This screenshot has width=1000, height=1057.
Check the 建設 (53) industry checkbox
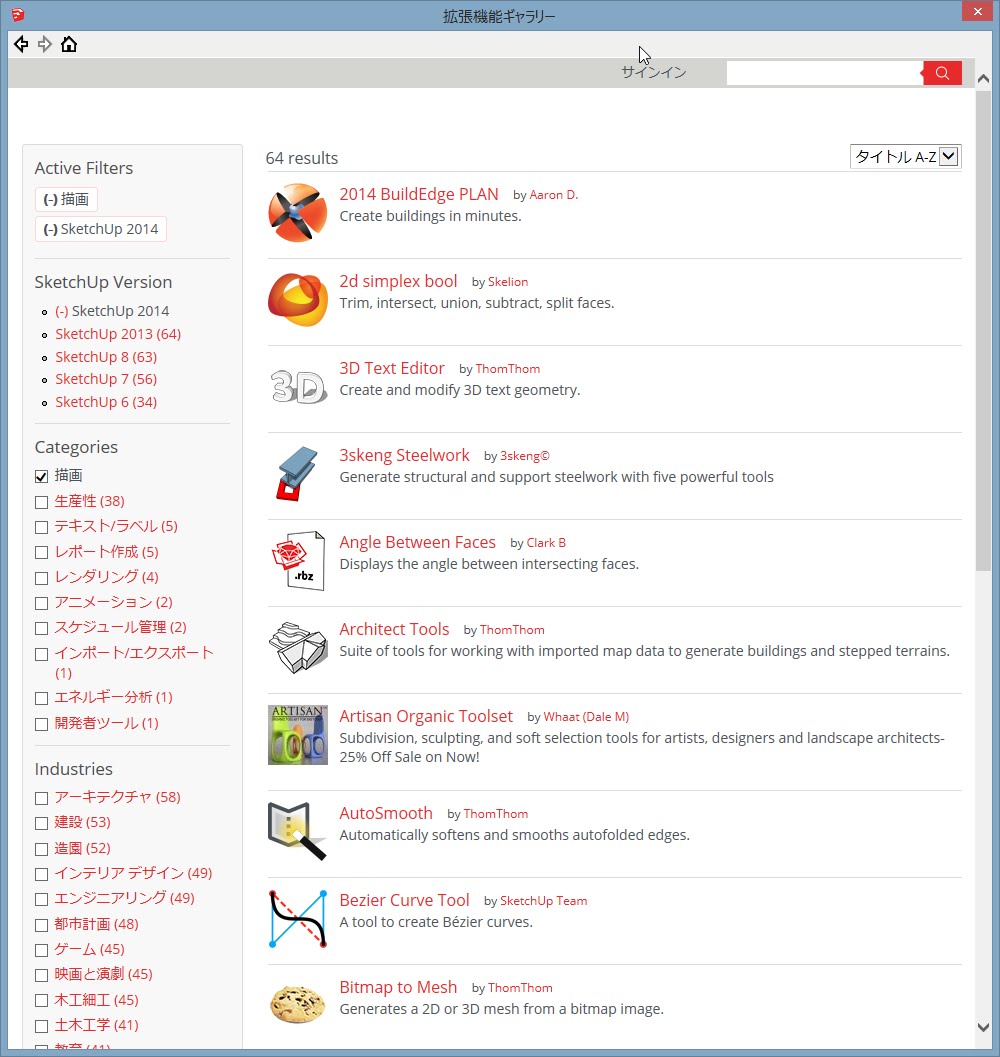42,823
